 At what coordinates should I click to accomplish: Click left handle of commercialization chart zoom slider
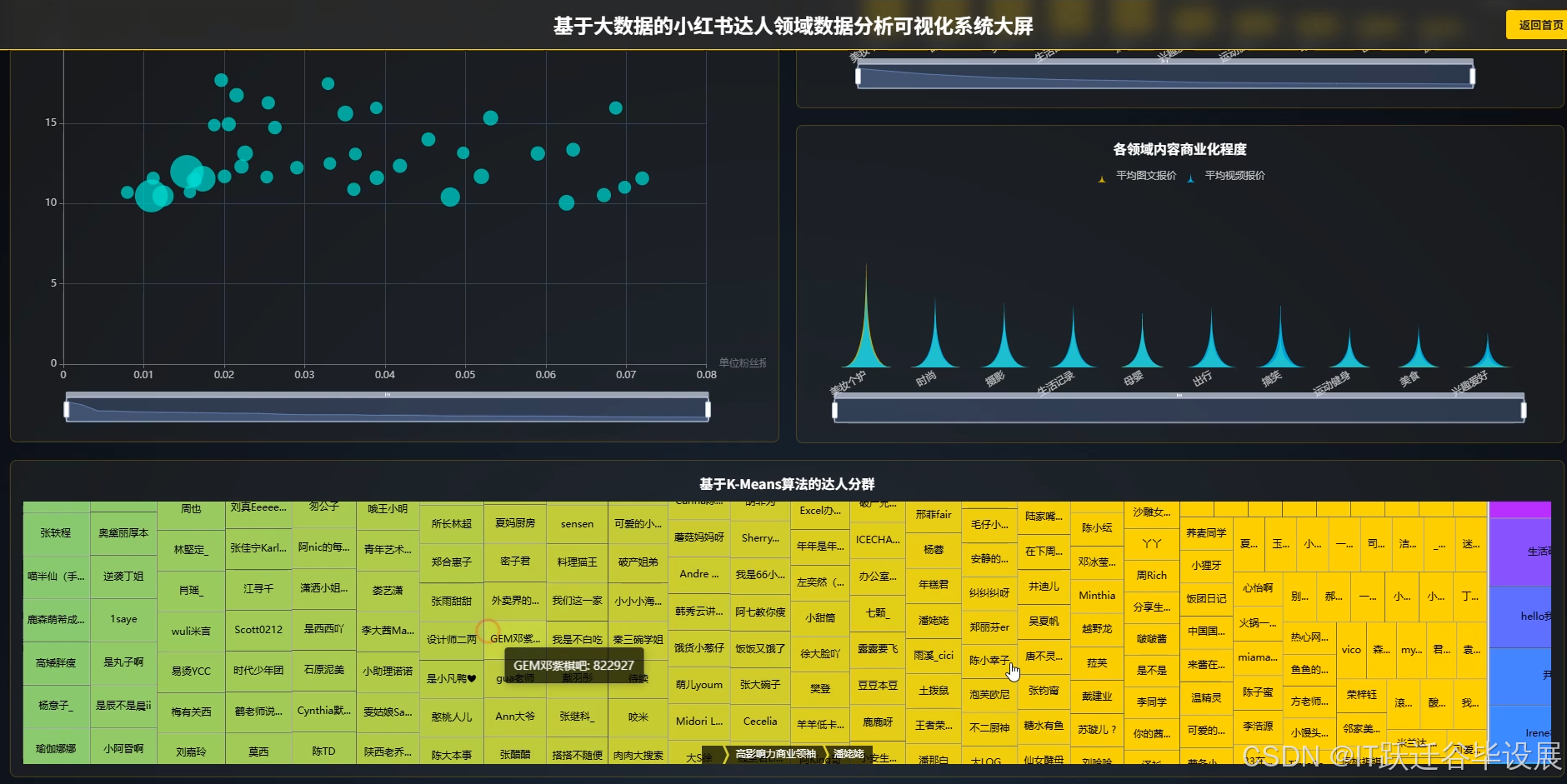tap(835, 410)
